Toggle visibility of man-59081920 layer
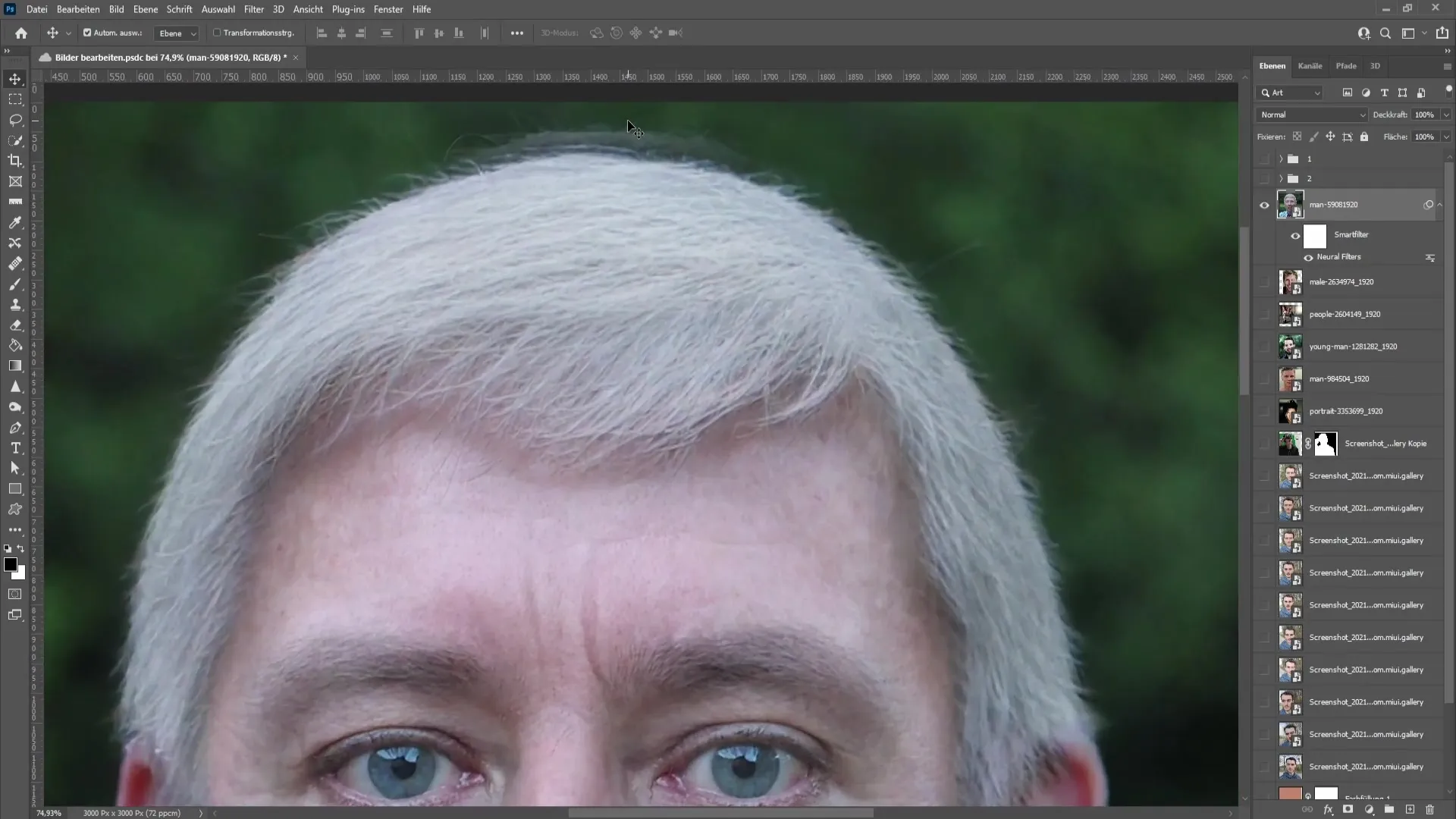 tap(1264, 204)
